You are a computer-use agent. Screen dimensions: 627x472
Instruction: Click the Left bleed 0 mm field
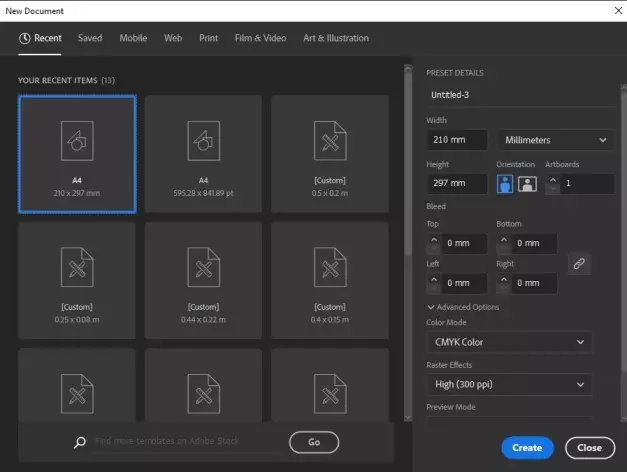464,283
